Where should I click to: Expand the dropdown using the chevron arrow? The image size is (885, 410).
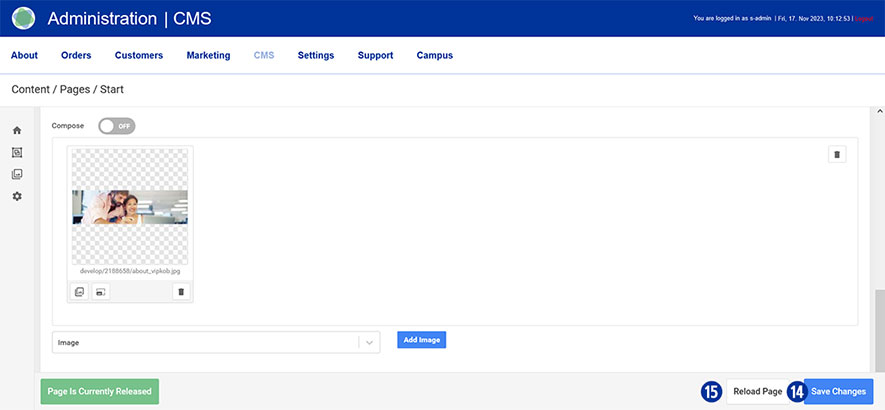(369, 342)
